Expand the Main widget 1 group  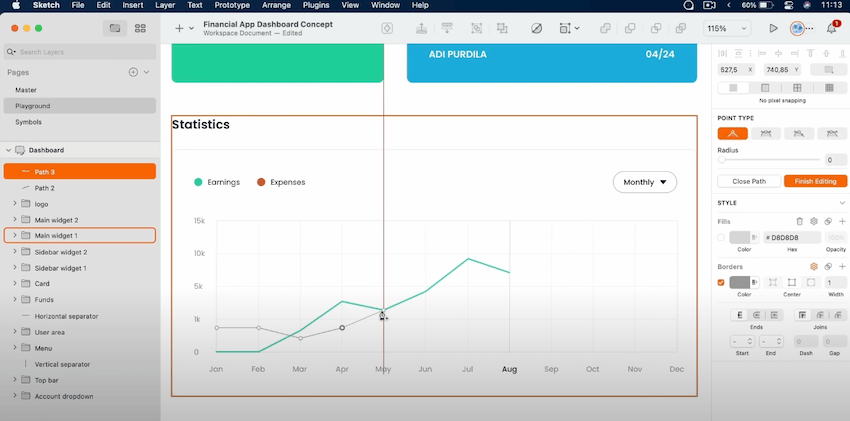(15, 235)
